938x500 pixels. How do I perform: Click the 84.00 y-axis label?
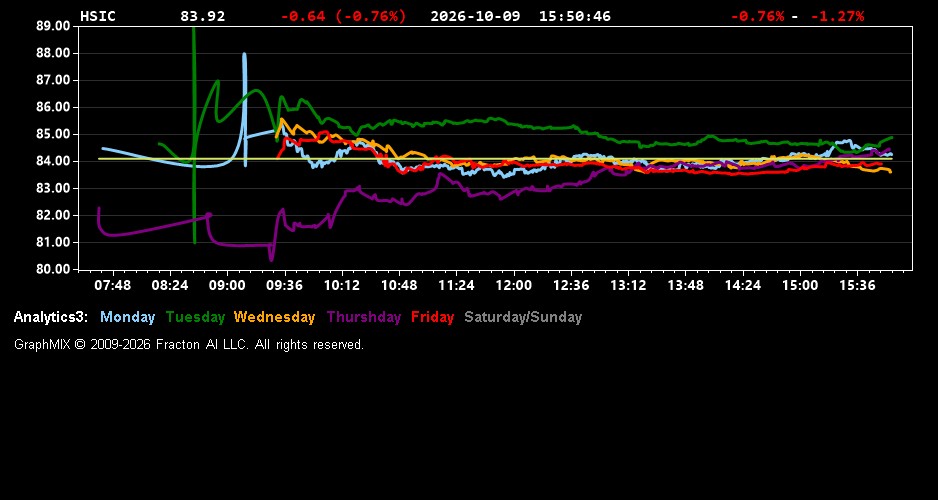coord(53,161)
